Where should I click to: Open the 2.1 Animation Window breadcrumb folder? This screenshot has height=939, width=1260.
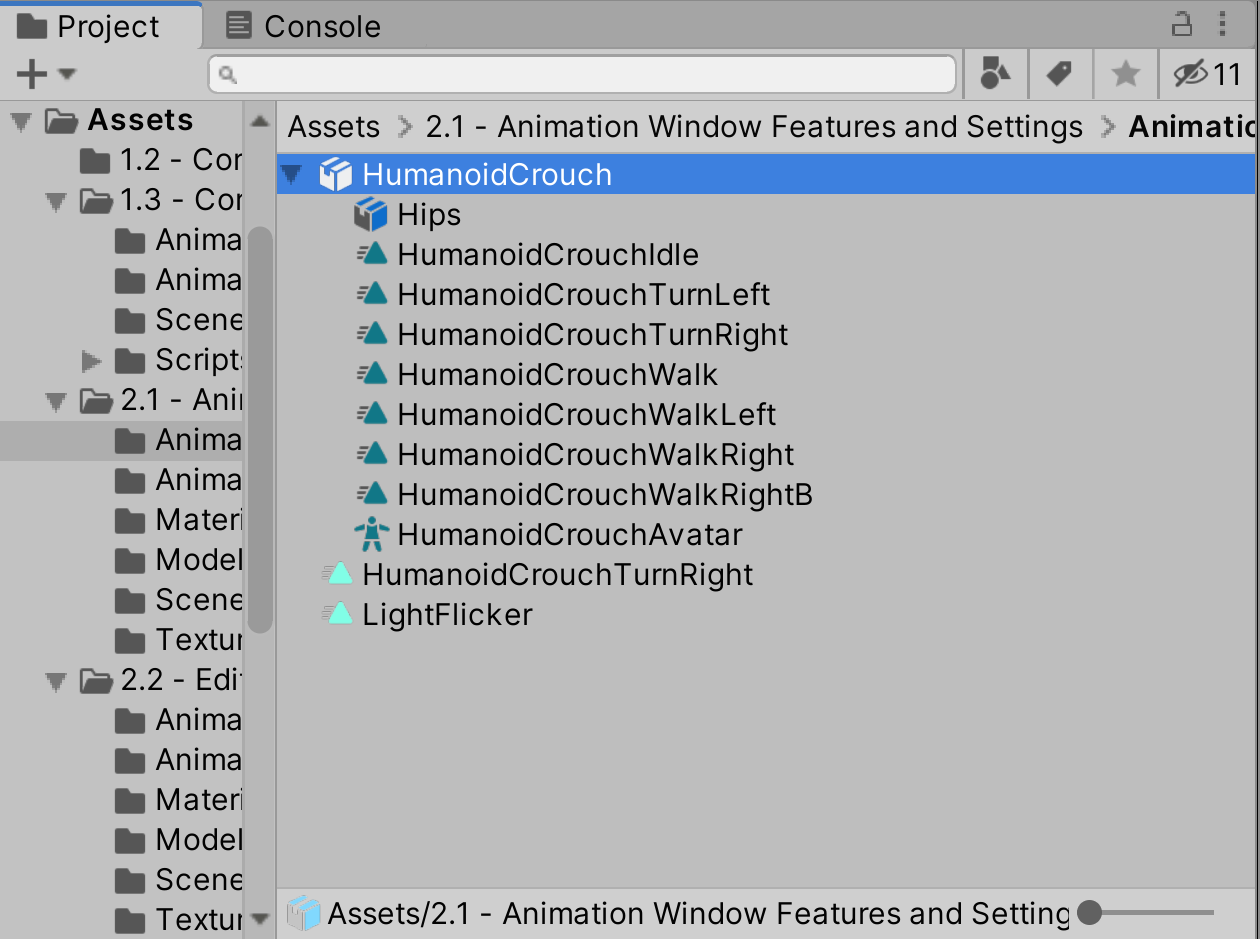coord(754,127)
